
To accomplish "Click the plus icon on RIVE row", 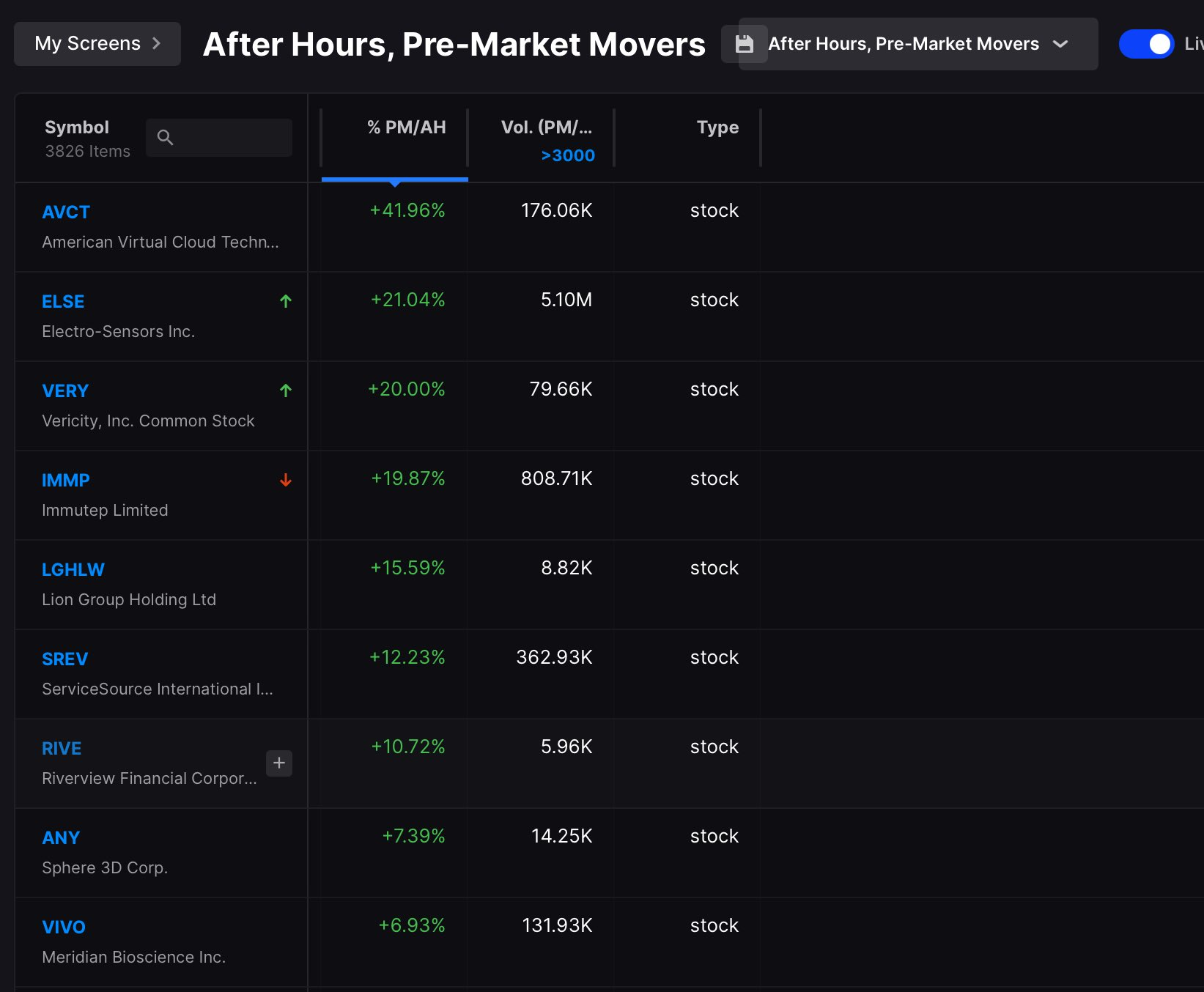I will point(279,763).
